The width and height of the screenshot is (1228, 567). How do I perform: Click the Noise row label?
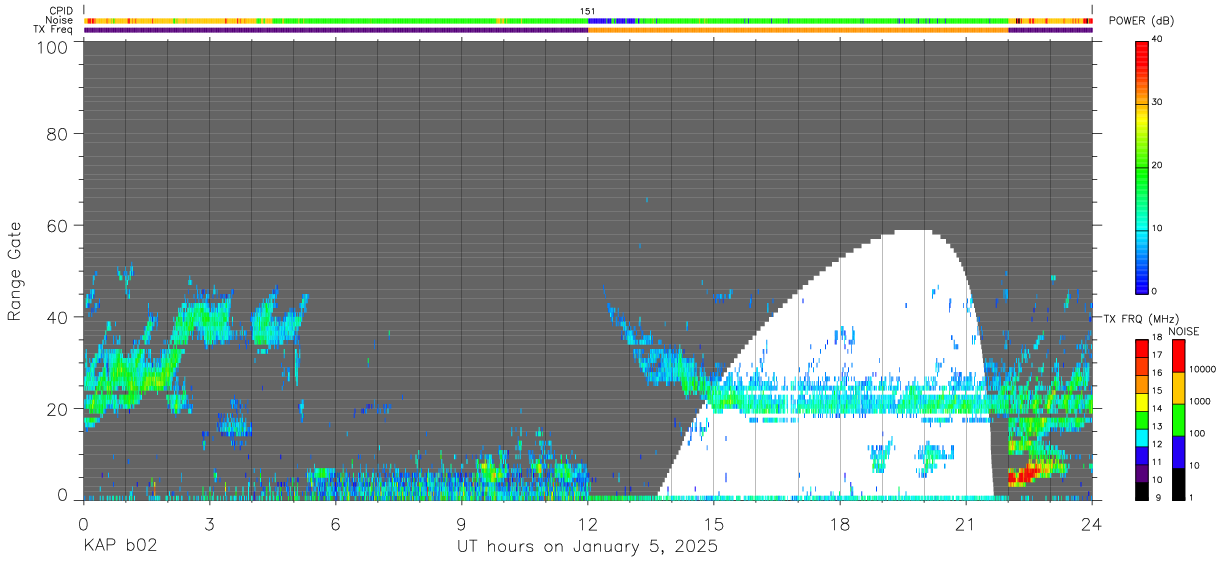click(60, 20)
